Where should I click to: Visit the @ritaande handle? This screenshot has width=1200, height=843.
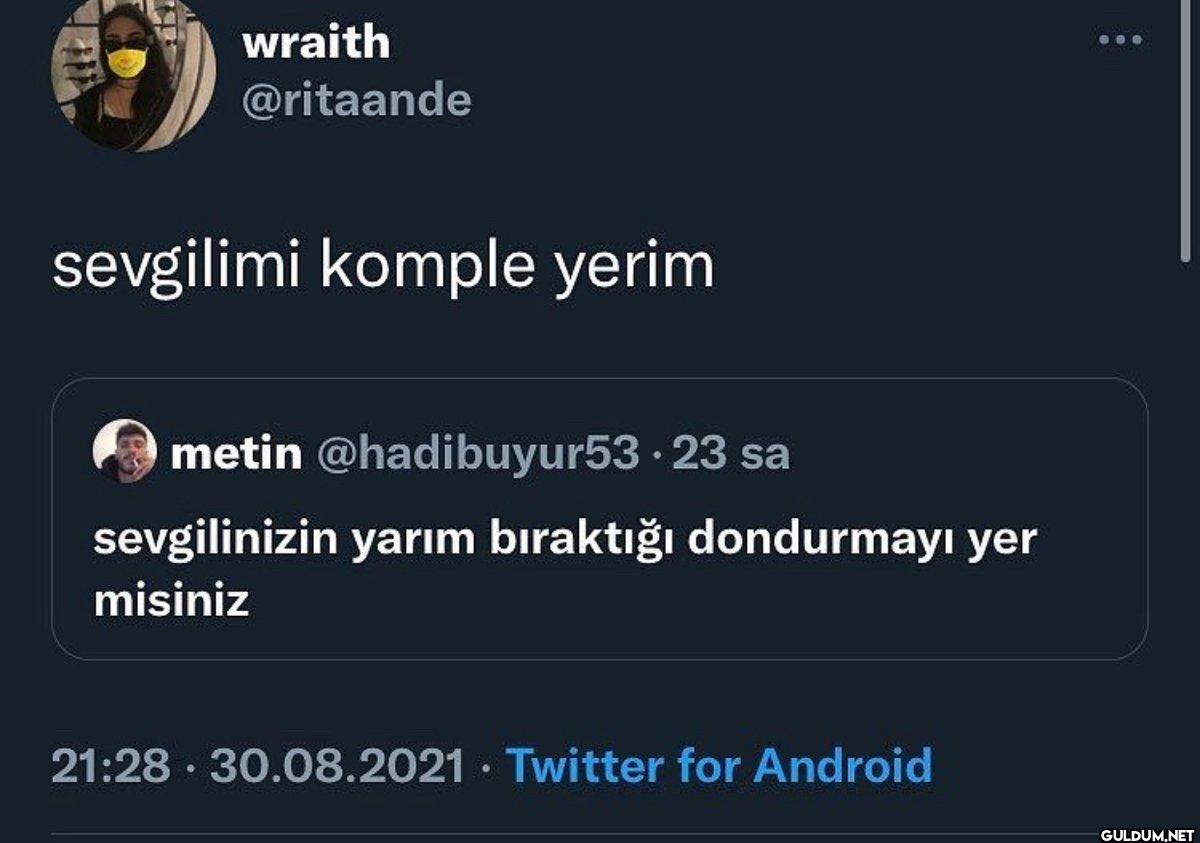click(x=357, y=101)
